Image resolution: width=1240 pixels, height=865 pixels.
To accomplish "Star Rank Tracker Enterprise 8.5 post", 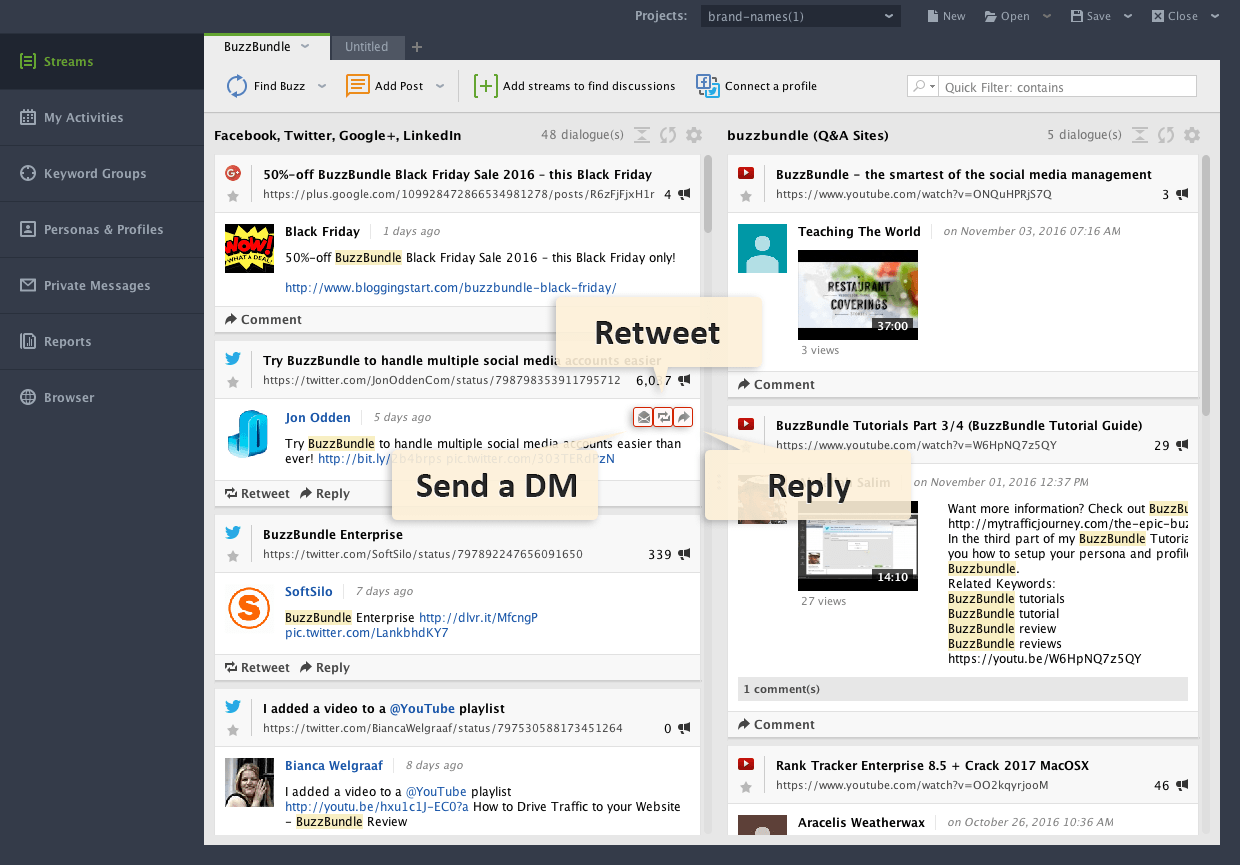I will (x=745, y=787).
